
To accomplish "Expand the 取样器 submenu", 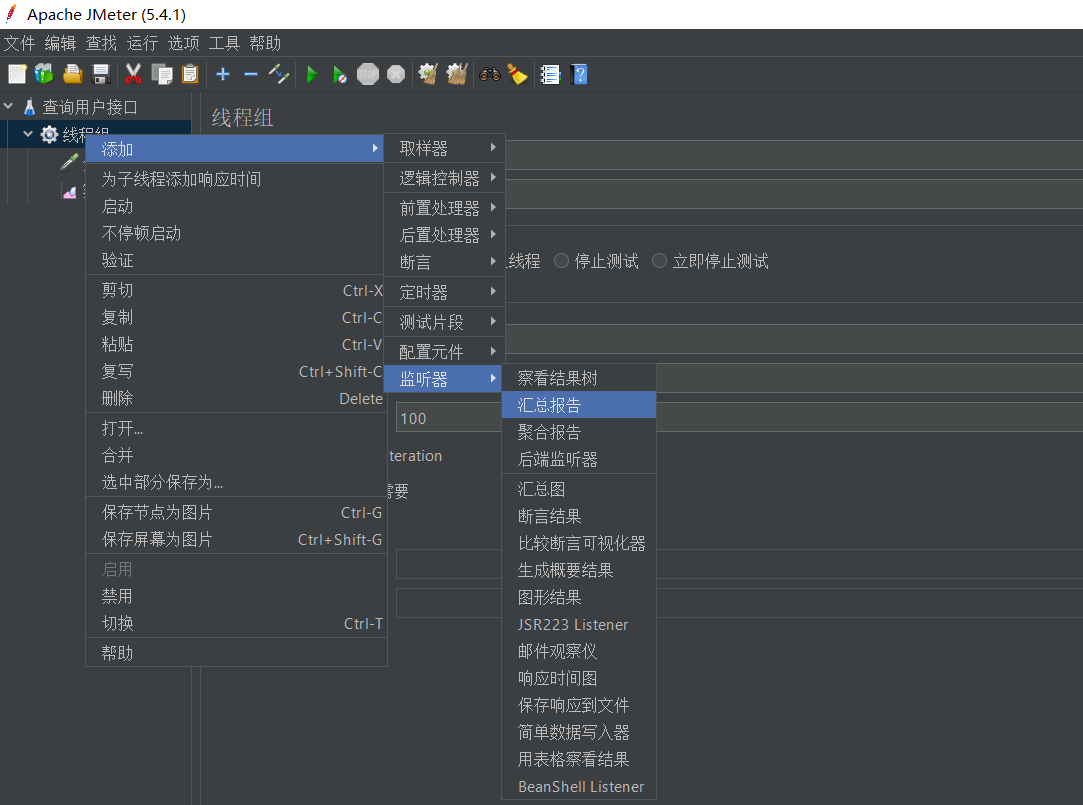I will (x=445, y=148).
